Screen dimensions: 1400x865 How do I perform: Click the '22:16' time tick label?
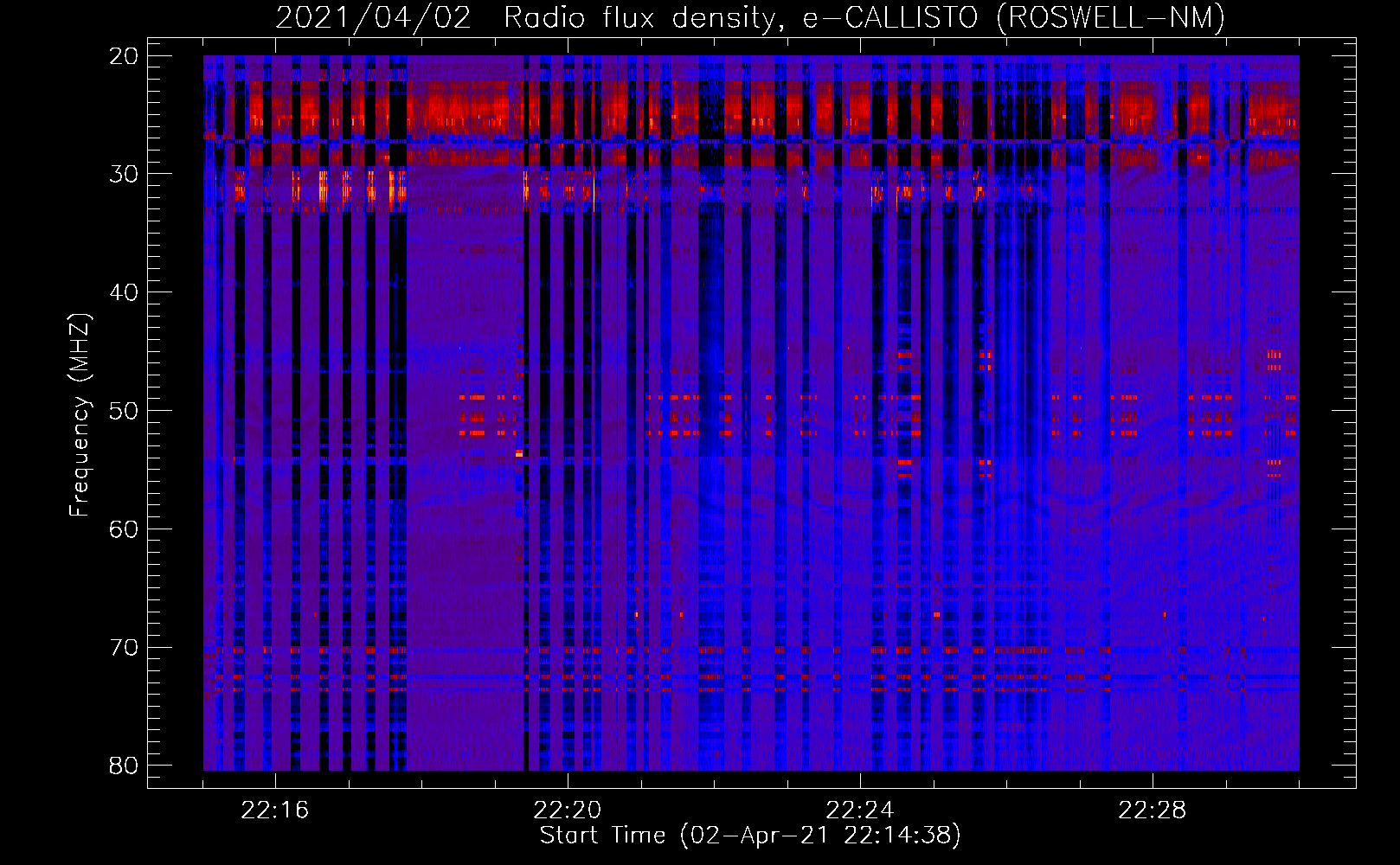point(274,811)
